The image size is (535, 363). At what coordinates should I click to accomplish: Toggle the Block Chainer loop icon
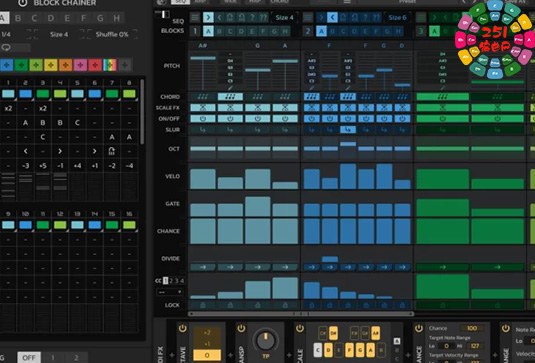coord(6,47)
